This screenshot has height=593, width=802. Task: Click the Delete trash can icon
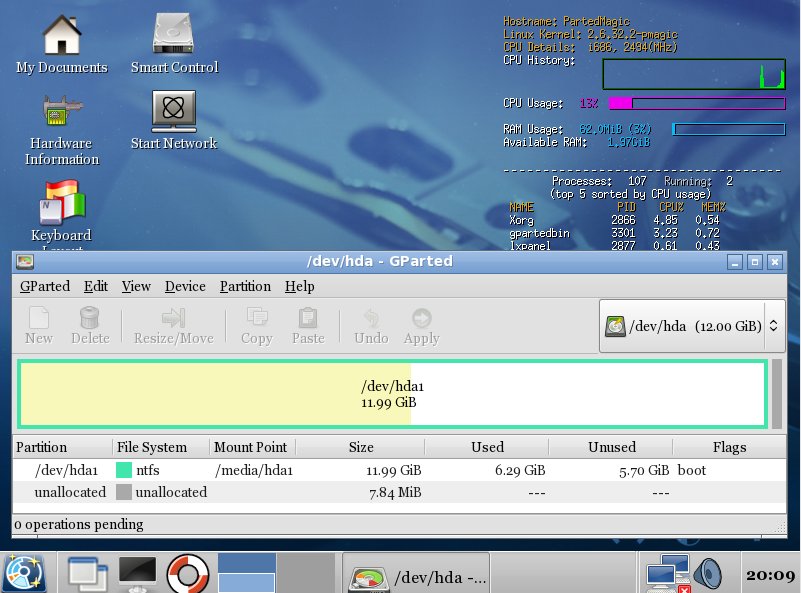90,318
